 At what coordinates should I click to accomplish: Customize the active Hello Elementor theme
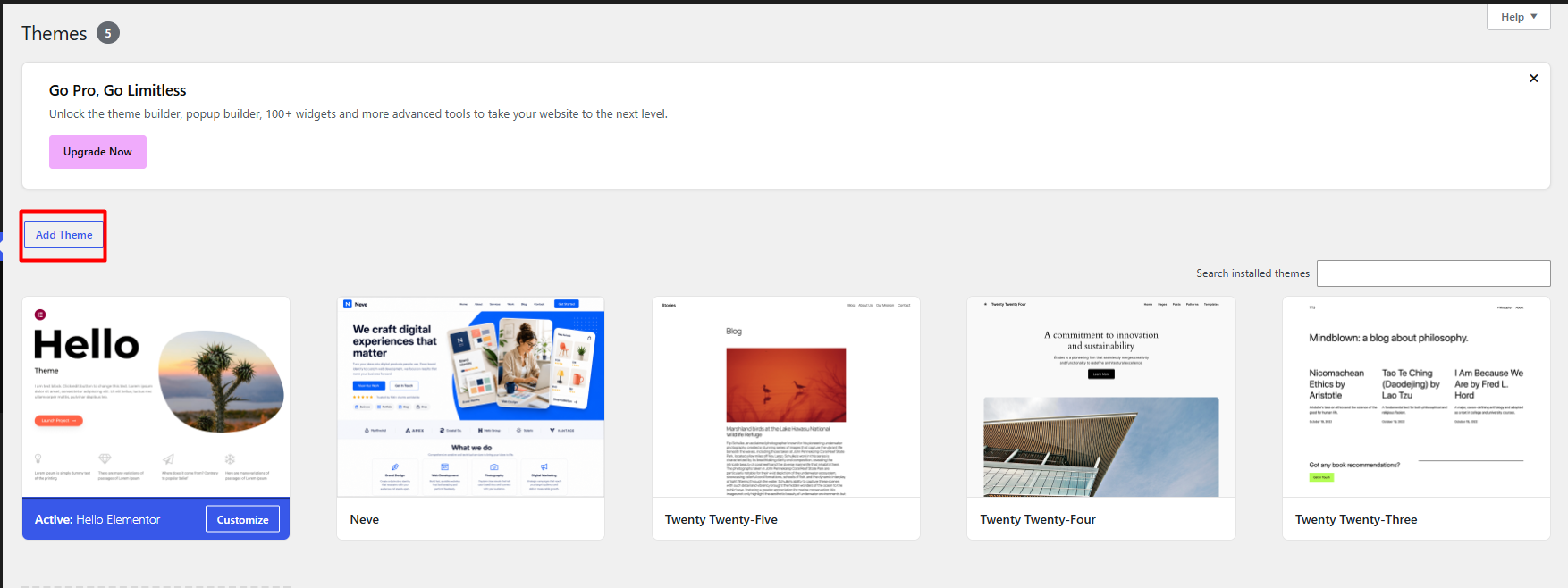pyautogui.click(x=242, y=519)
